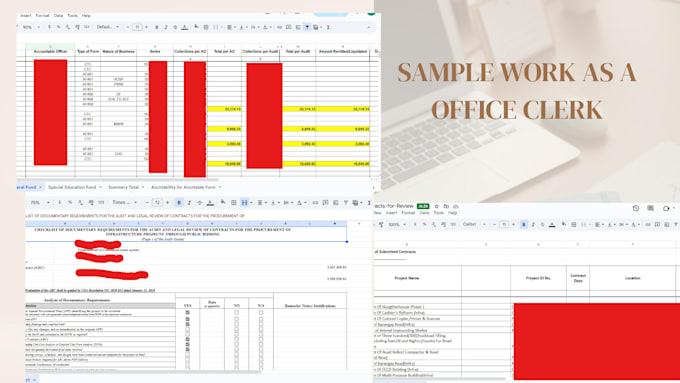Toggle italic in the Contracts-for-Review toolbar
This screenshot has height=383, width=680.
click(x=533, y=225)
